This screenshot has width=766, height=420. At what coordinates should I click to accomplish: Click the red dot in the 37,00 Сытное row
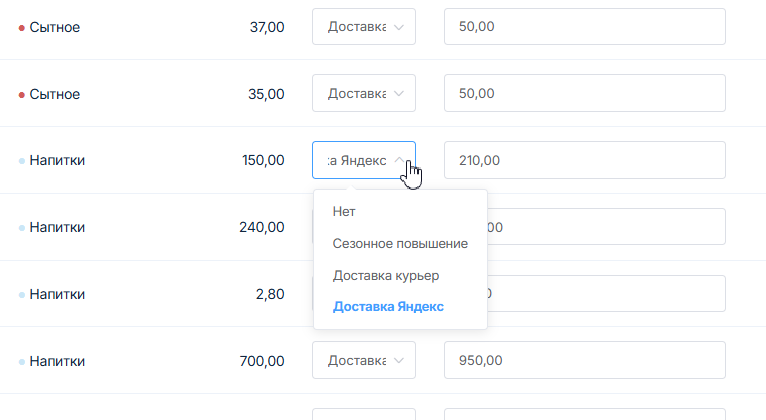(x=22, y=28)
